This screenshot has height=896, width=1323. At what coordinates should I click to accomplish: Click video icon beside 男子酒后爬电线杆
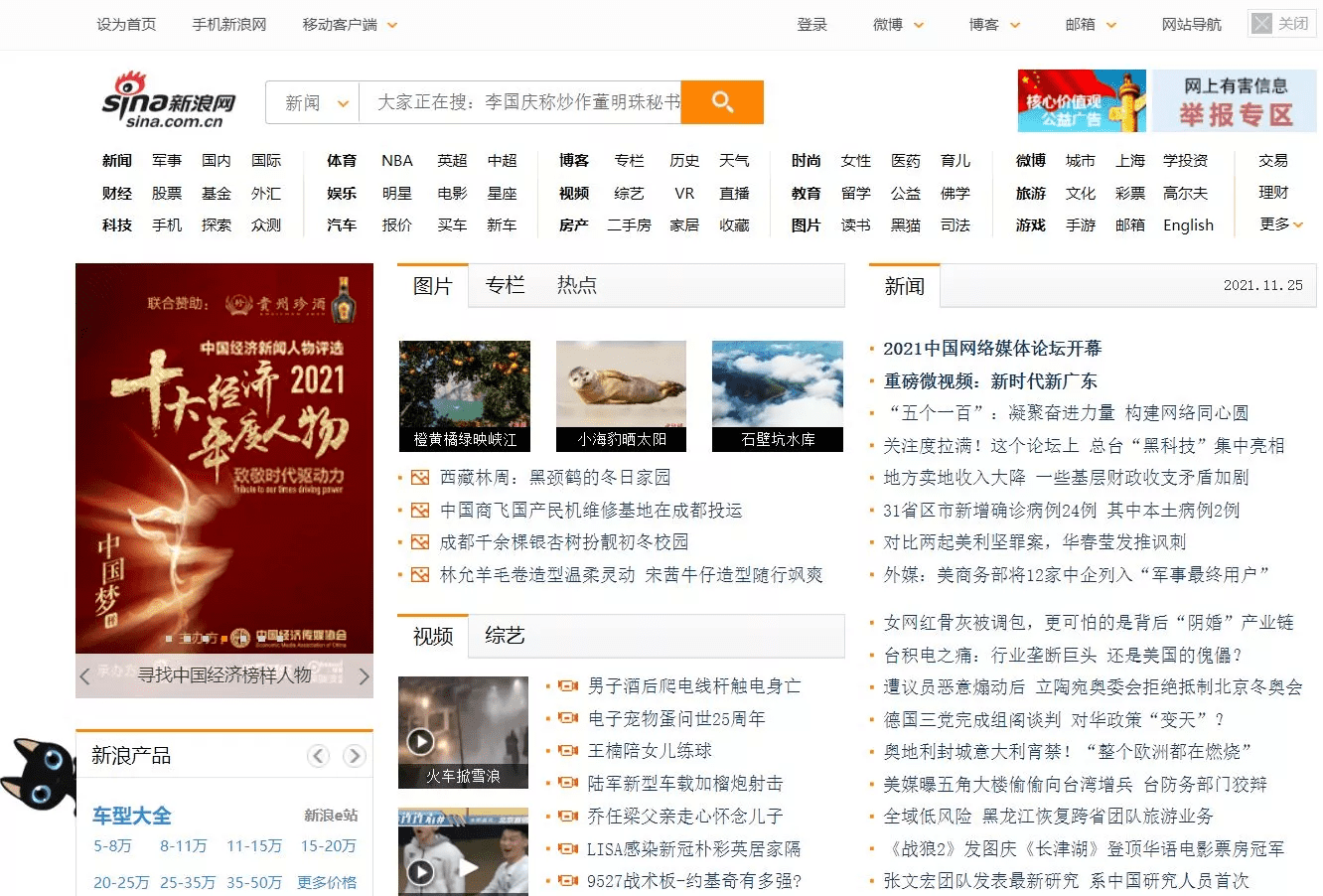(x=568, y=686)
